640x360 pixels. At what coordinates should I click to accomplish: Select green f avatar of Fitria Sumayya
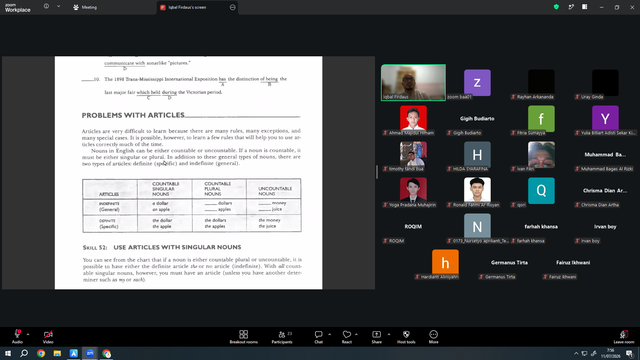[x=541, y=118]
